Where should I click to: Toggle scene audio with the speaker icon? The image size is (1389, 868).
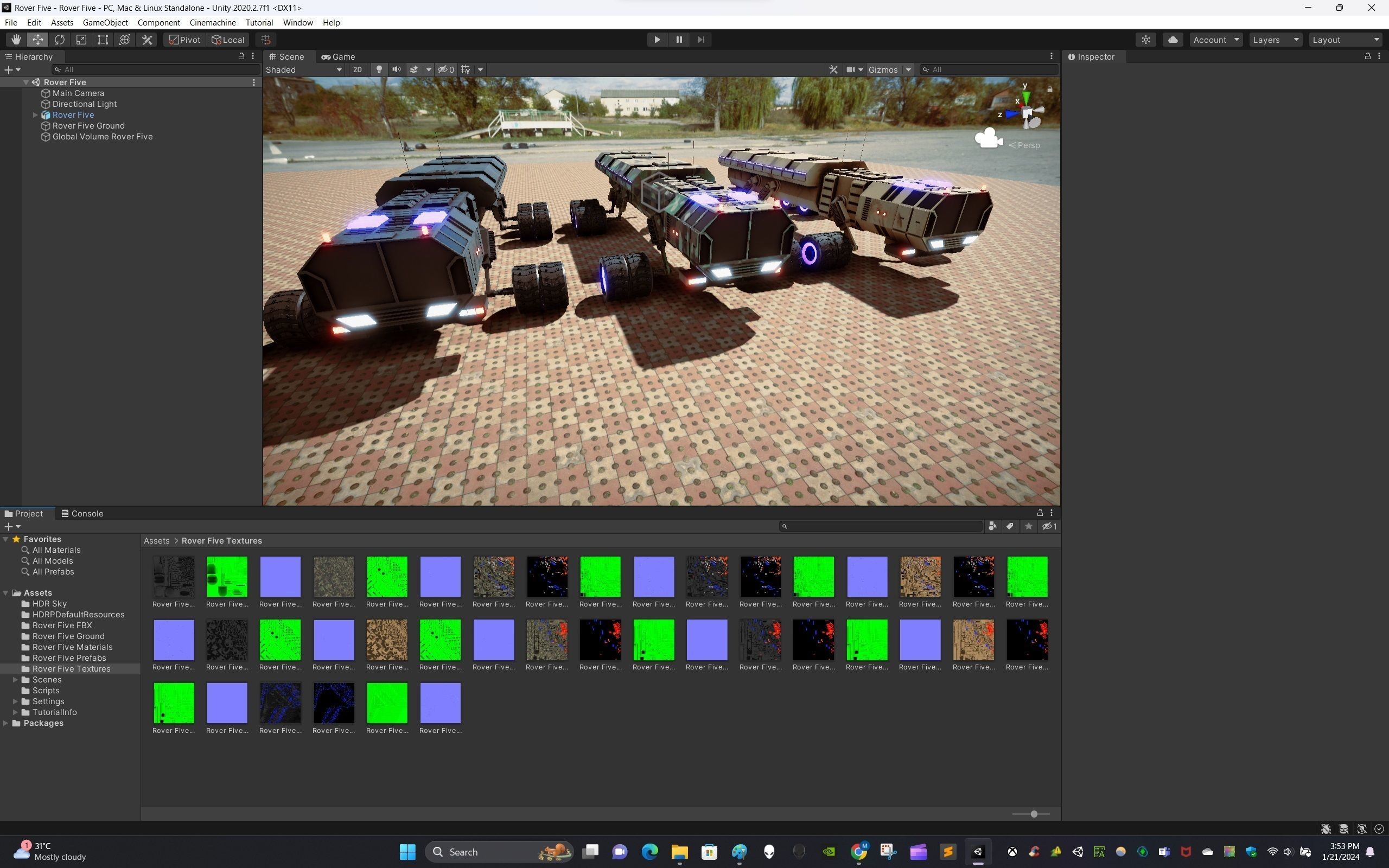click(396, 69)
